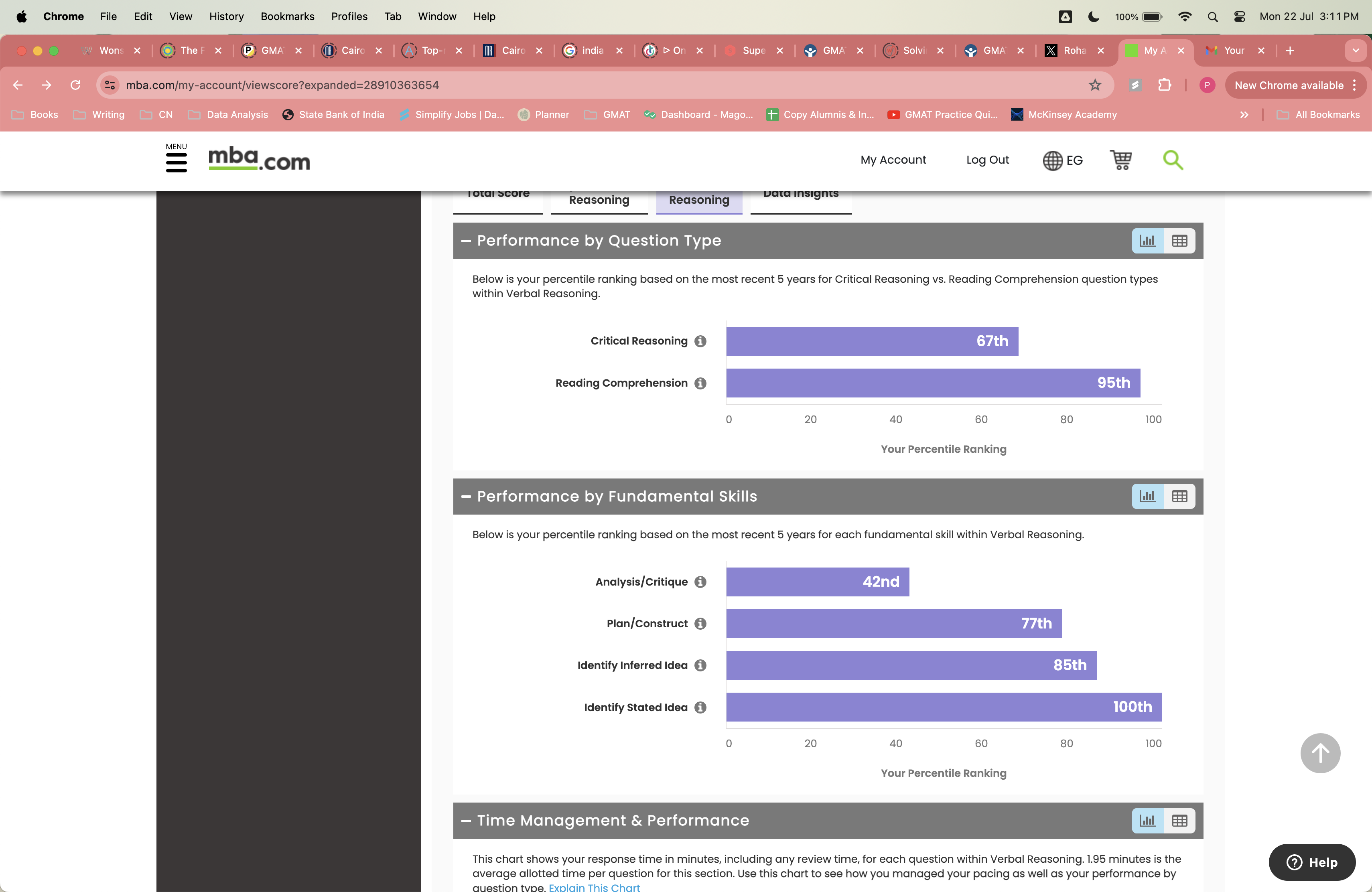Click the info icon beside Identify Stated Idea

tap(700, 708)
